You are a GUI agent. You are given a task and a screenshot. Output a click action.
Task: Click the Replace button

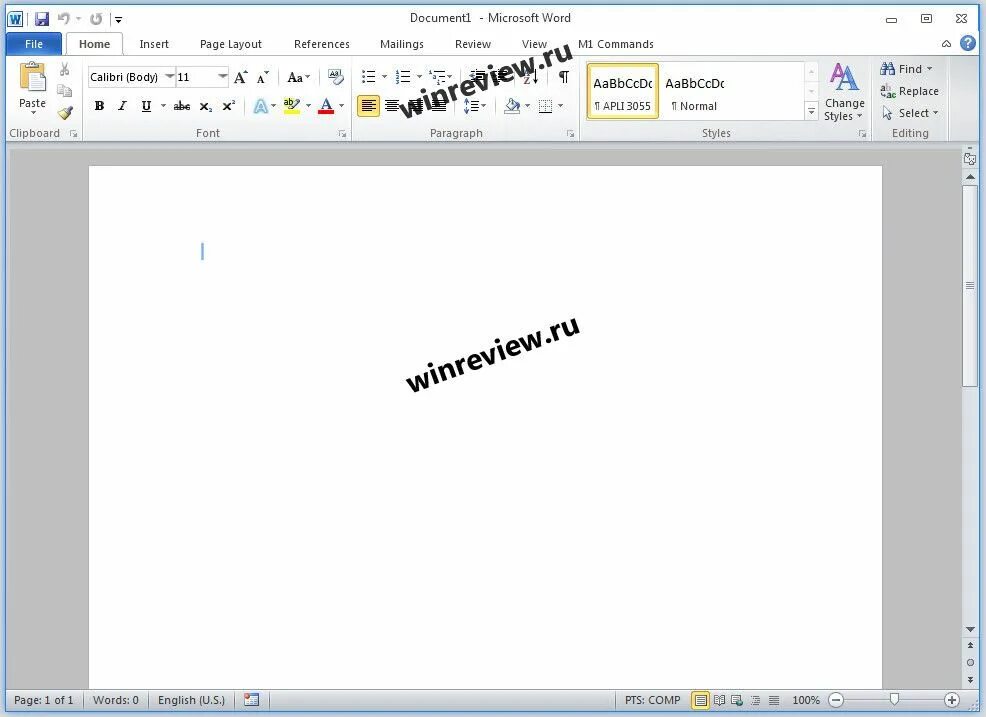[x=909, y=91]
